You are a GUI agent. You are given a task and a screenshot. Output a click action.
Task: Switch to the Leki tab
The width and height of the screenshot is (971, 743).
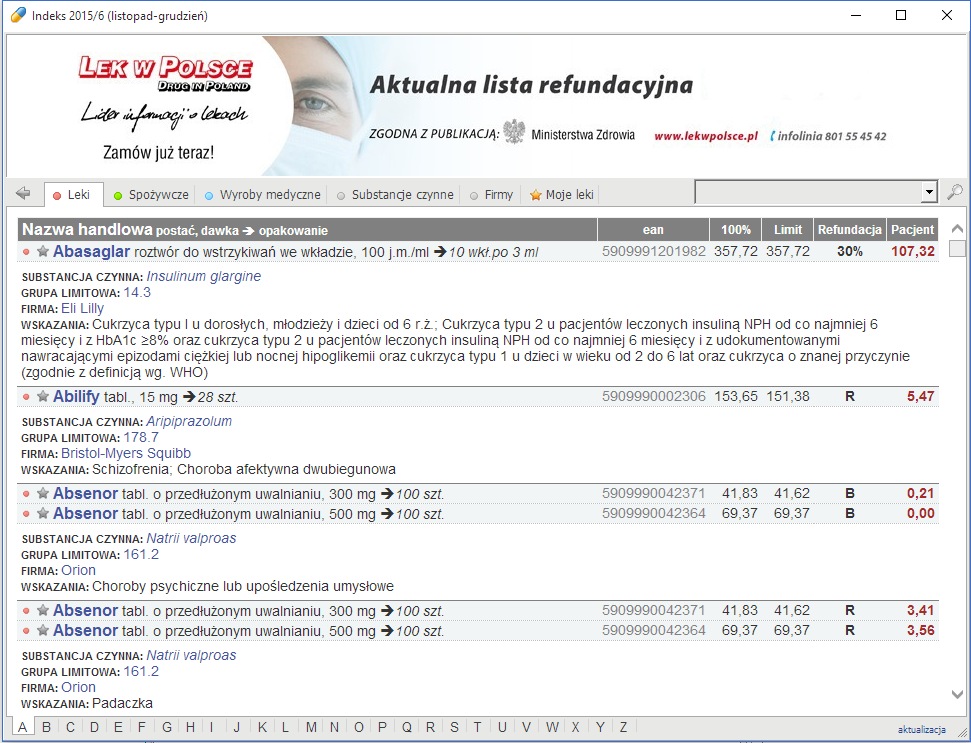[x=73, y=195]
